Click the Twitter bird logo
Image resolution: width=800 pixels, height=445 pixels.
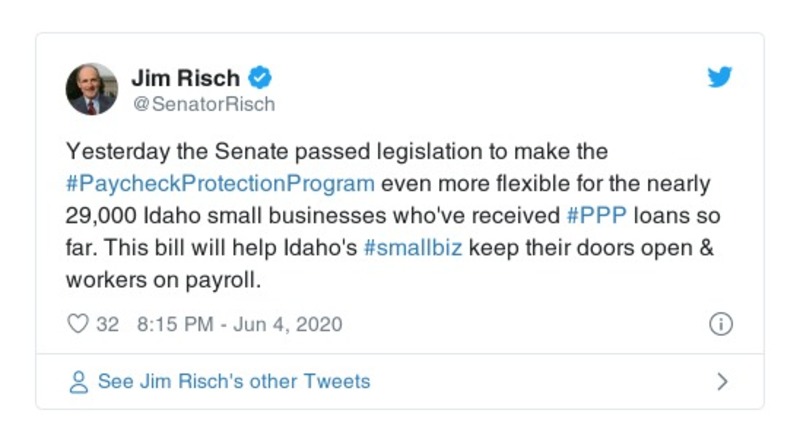pyautogui.click(x=720, y=78)
